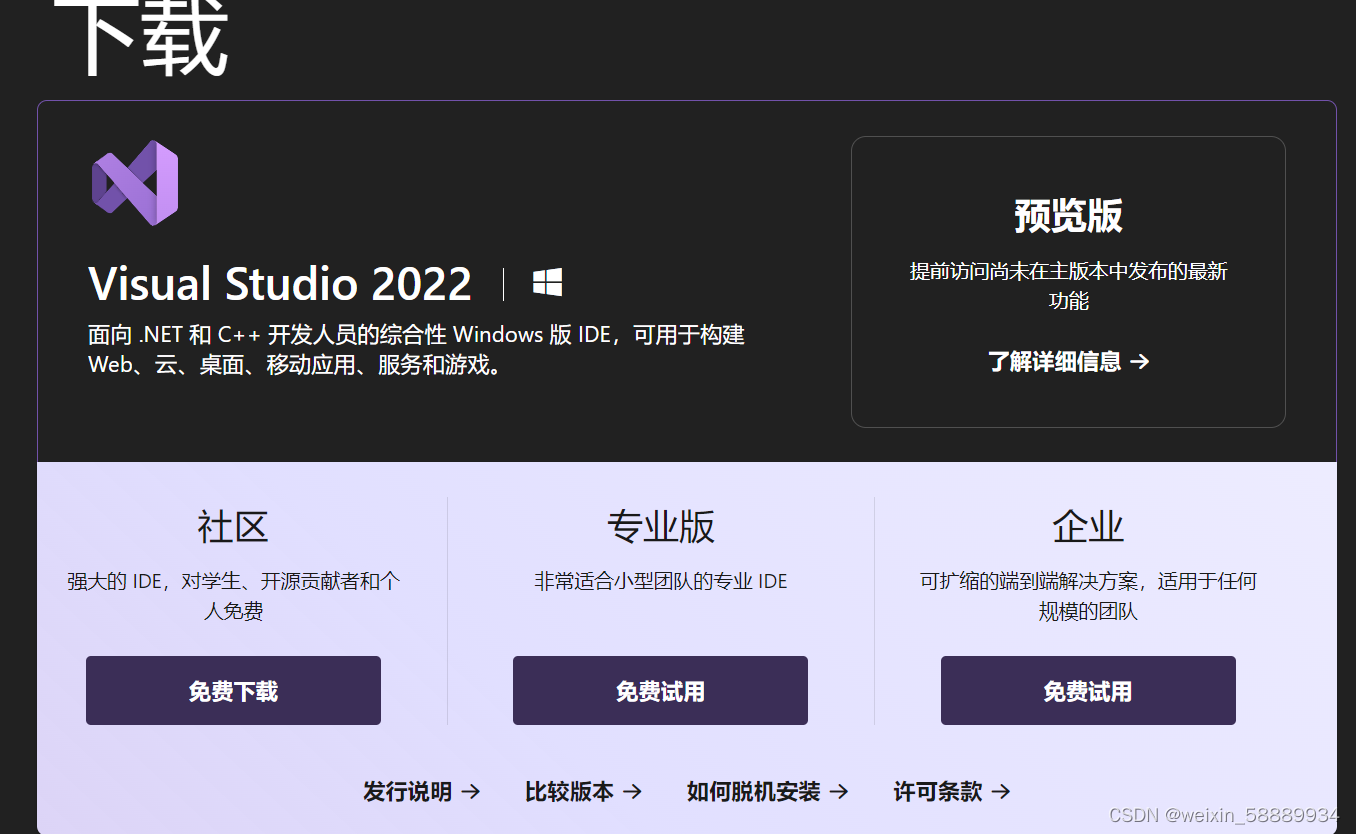The width and height of the screenshot is (1356, 834).
Task: Open the 如何脱机安装 link
Action: tap(768, 792)
